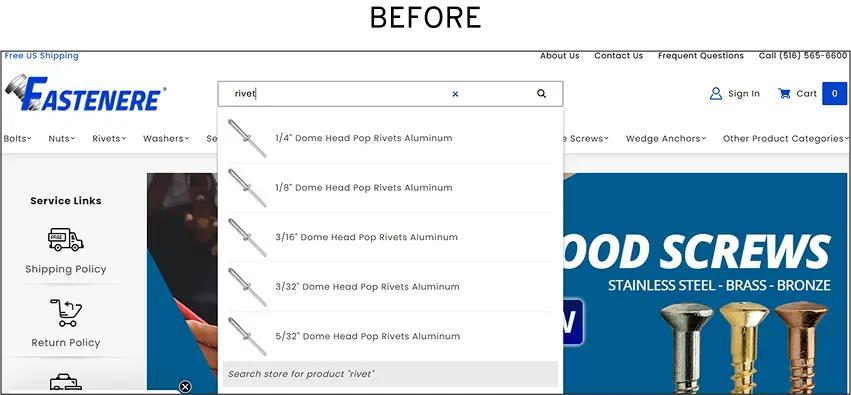Click the Shipping Policy text link
Image resolution: width=851 pixels, height=395 pixels.
pos(66,269)
